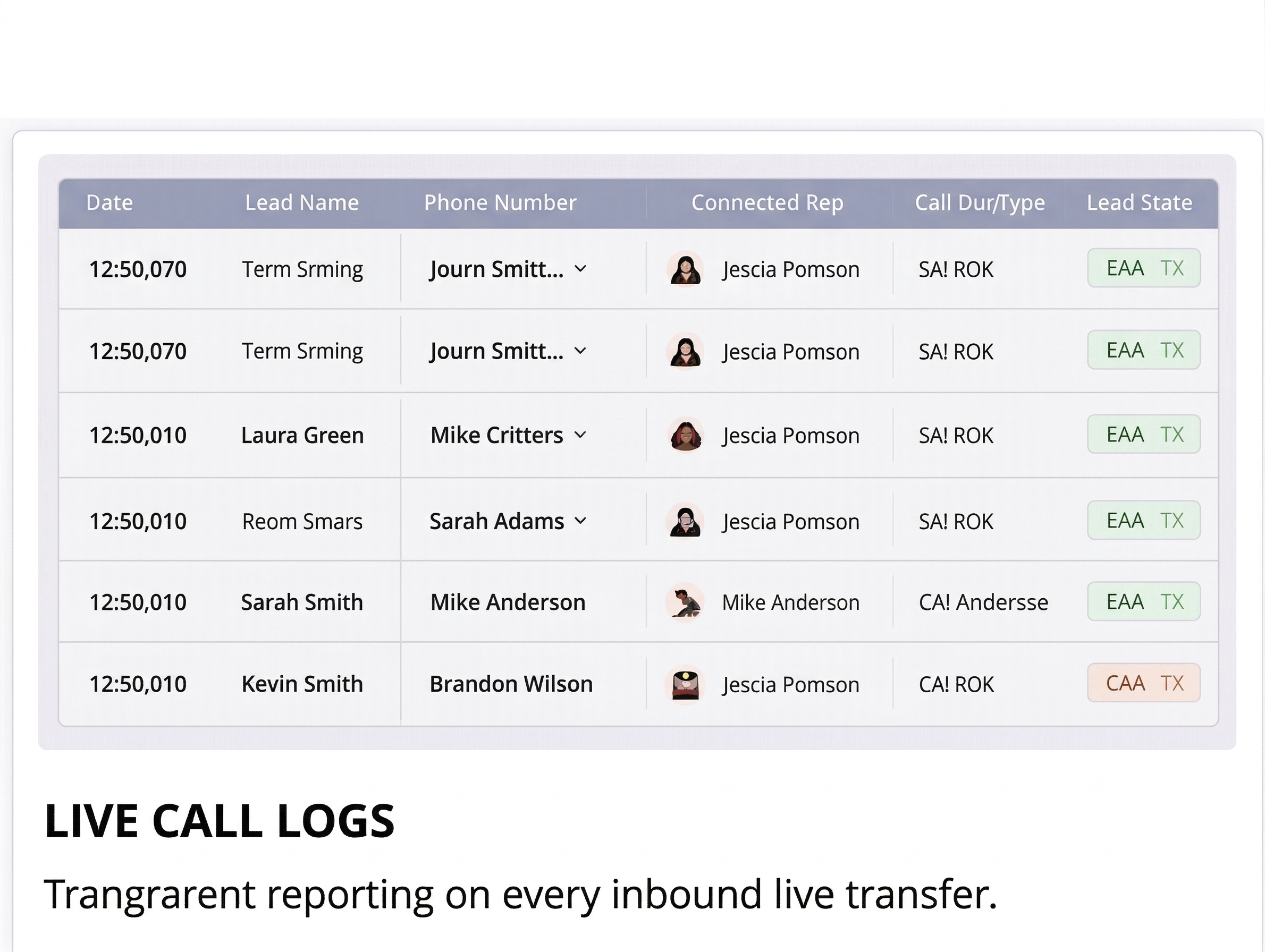Select the orange CAA TX badge for Kevin Smith
This screenshot has width=1265, height=952.
[1144, 682]
